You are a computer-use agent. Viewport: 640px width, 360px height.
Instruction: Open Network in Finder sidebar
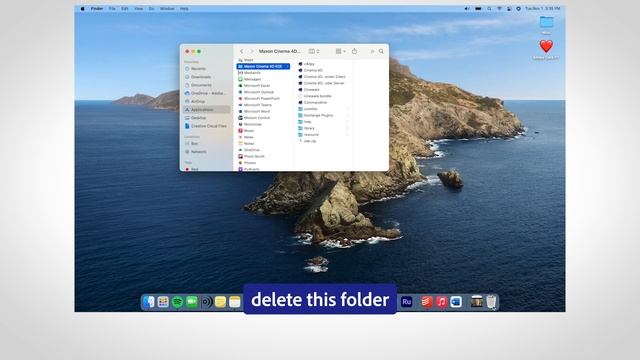pos(198,152)
